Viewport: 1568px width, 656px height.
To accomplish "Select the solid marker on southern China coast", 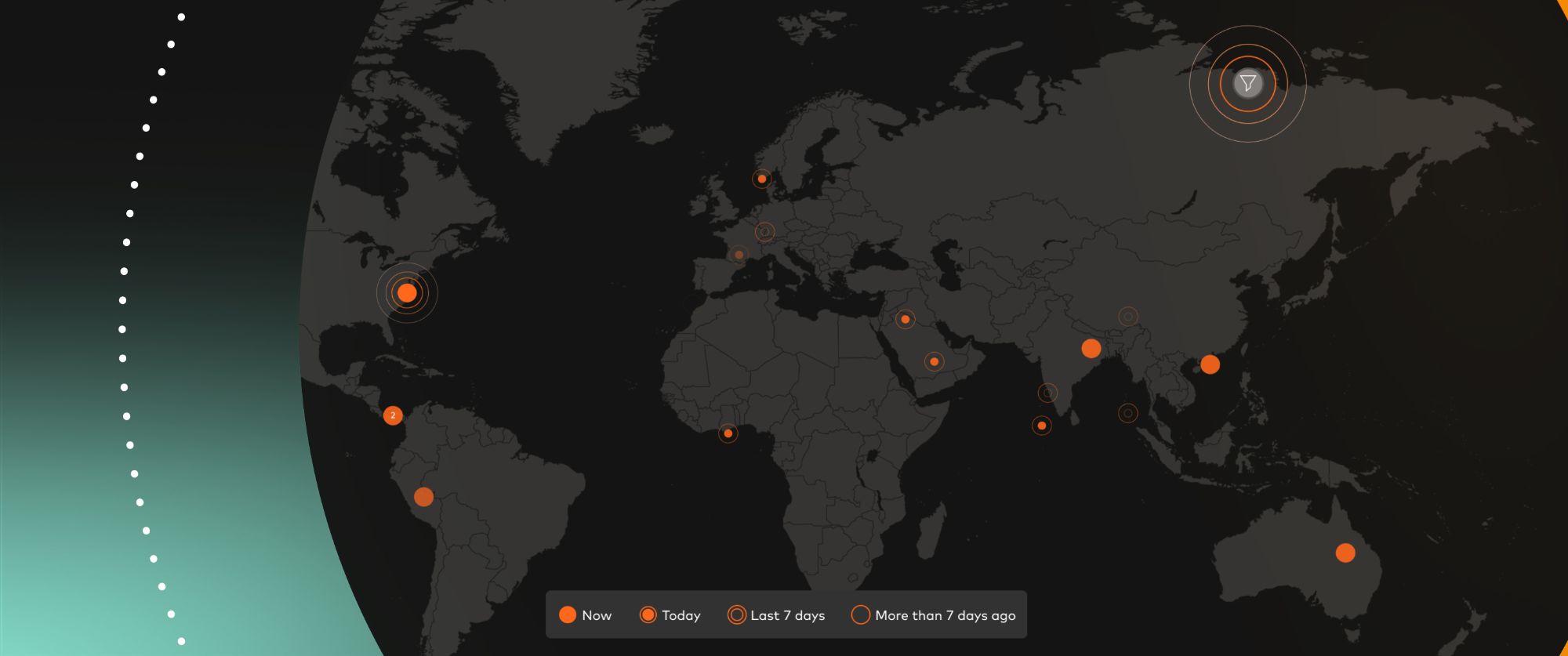I will click(x=1210, y=364).
